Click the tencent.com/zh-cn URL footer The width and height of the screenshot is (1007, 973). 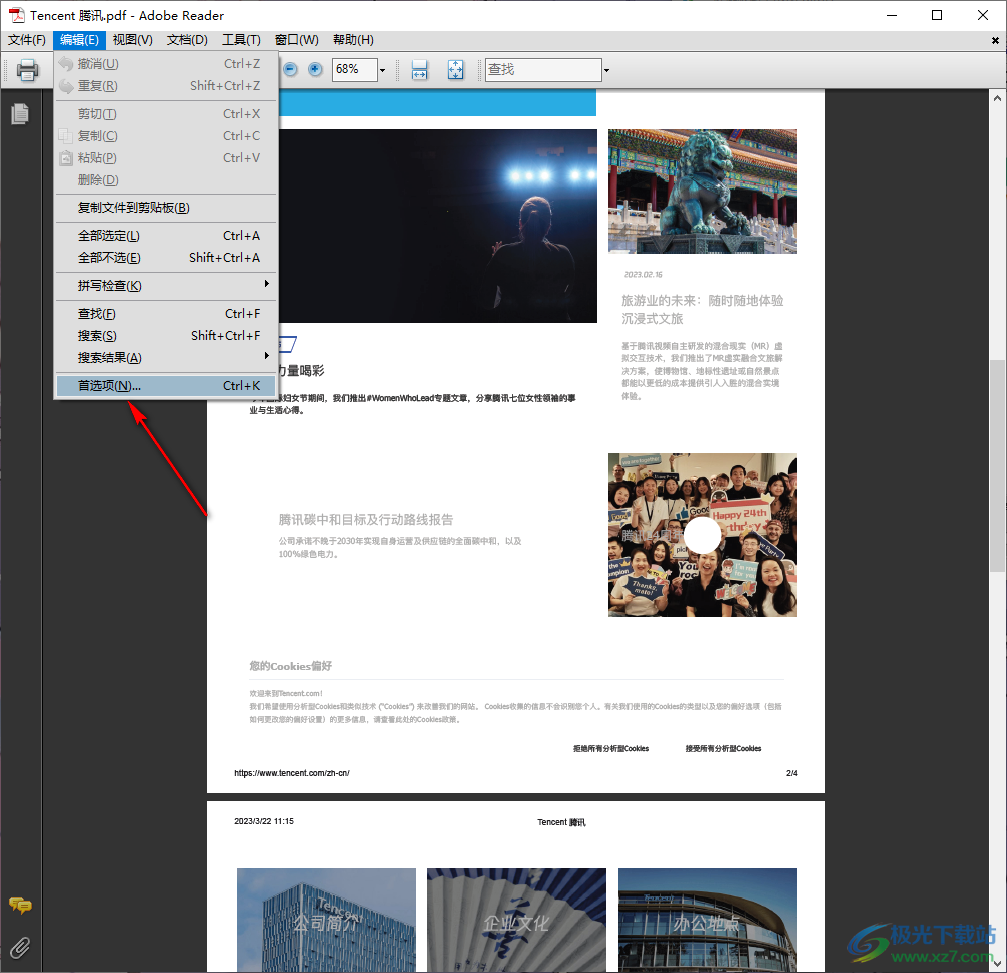click(292, 773)
